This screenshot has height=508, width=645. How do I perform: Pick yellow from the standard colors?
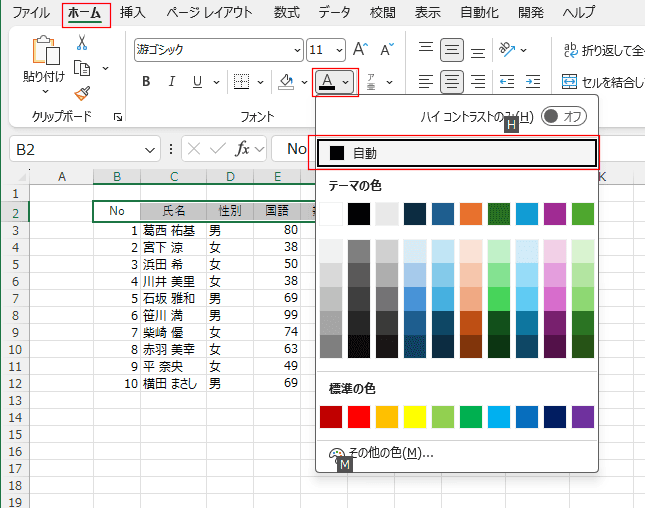click(x=415, y=416)
